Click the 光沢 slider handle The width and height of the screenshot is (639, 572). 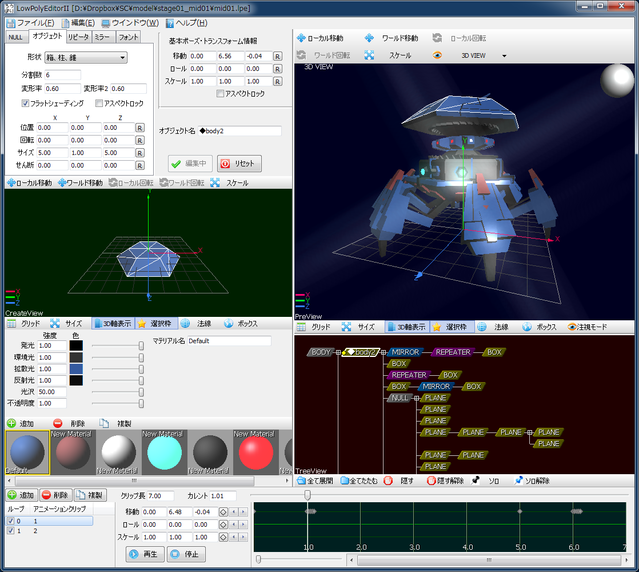141,392
